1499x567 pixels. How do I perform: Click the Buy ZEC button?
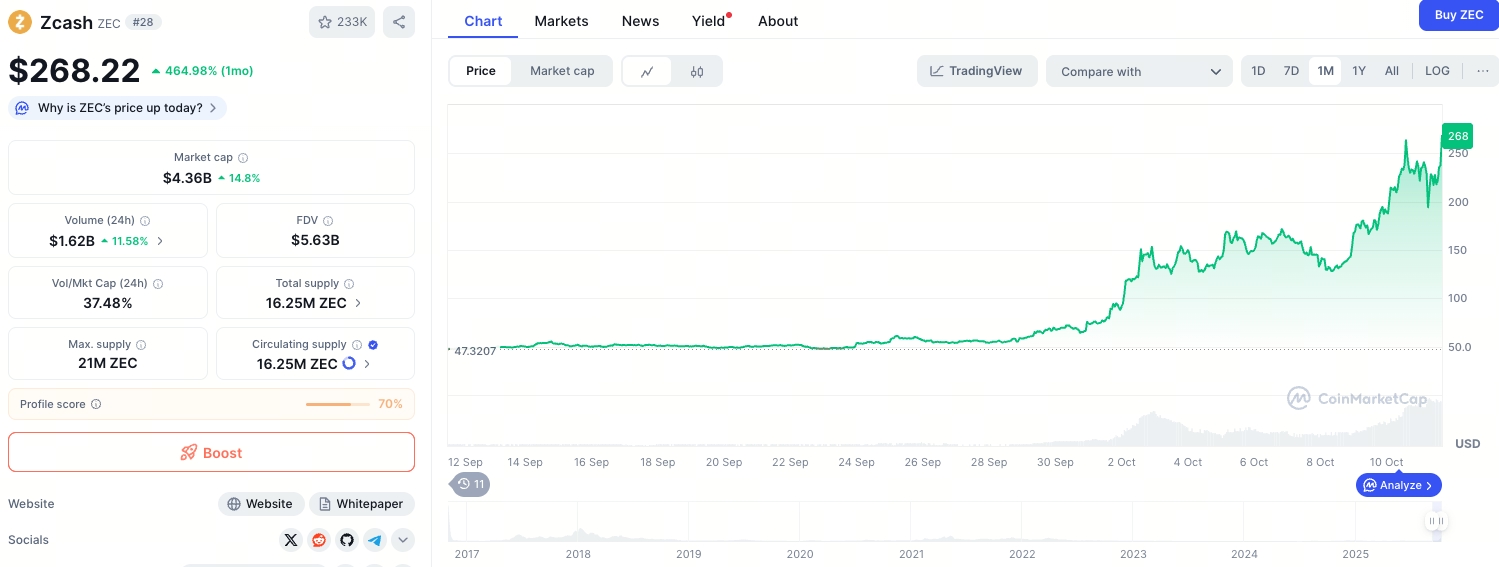coord(1458,15)
